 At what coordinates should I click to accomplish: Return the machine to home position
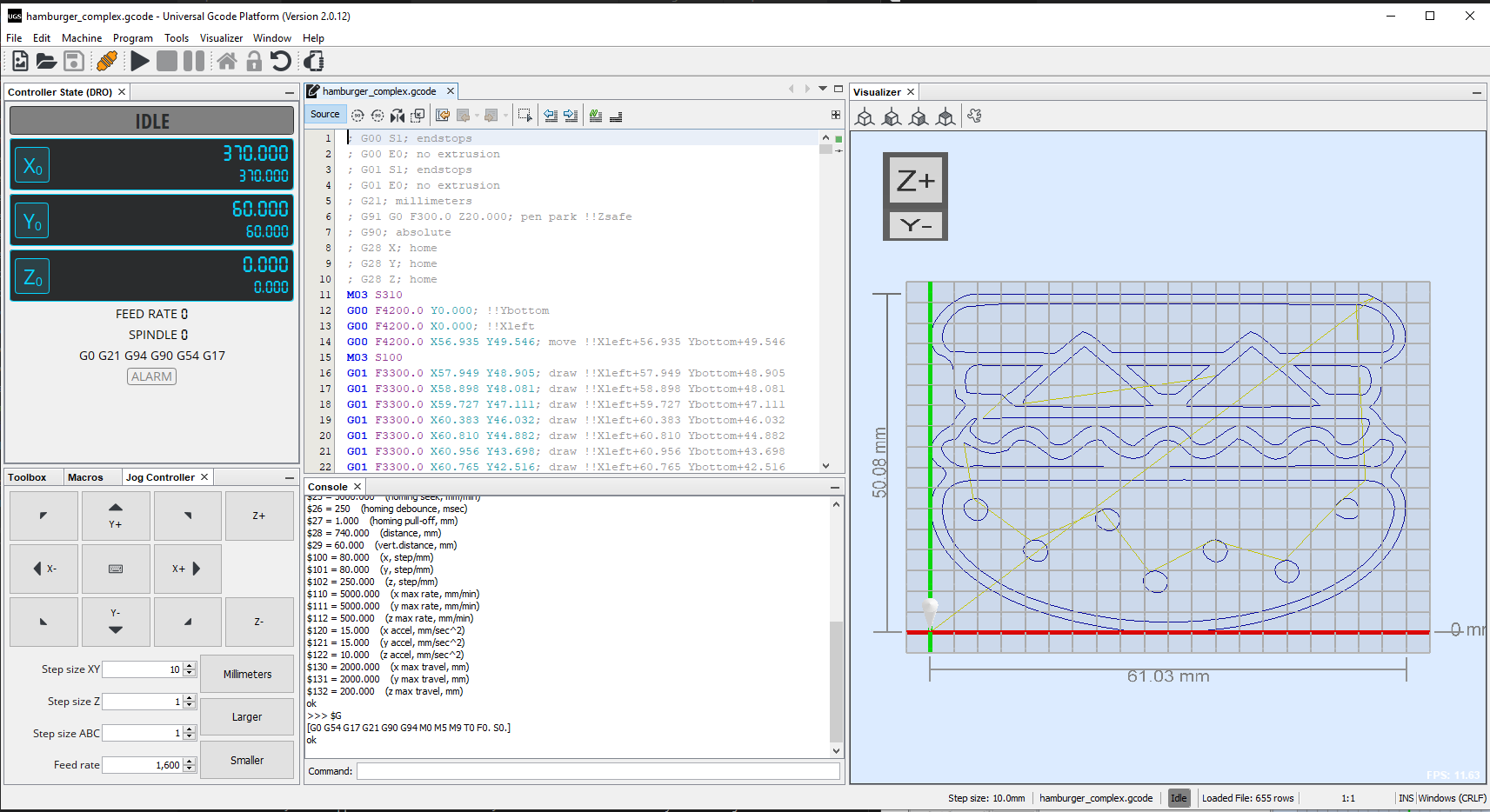tap(227, 61)
